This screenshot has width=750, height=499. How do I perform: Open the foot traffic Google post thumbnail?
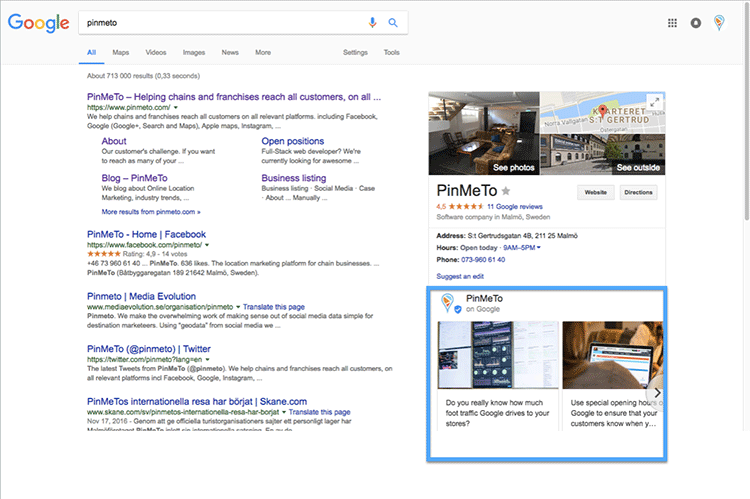tap(498, 355)
